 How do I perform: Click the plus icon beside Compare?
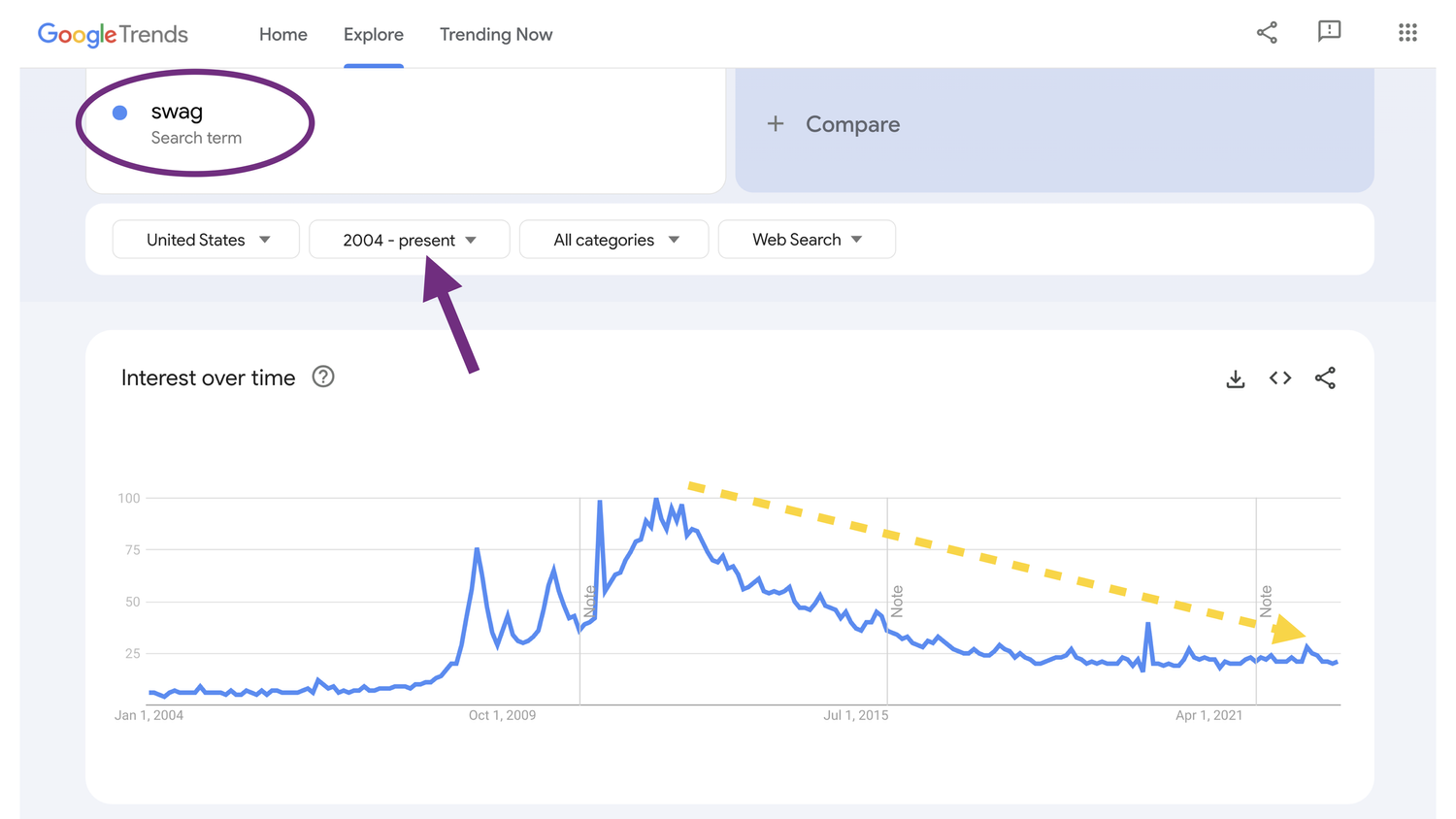point(776,124)
